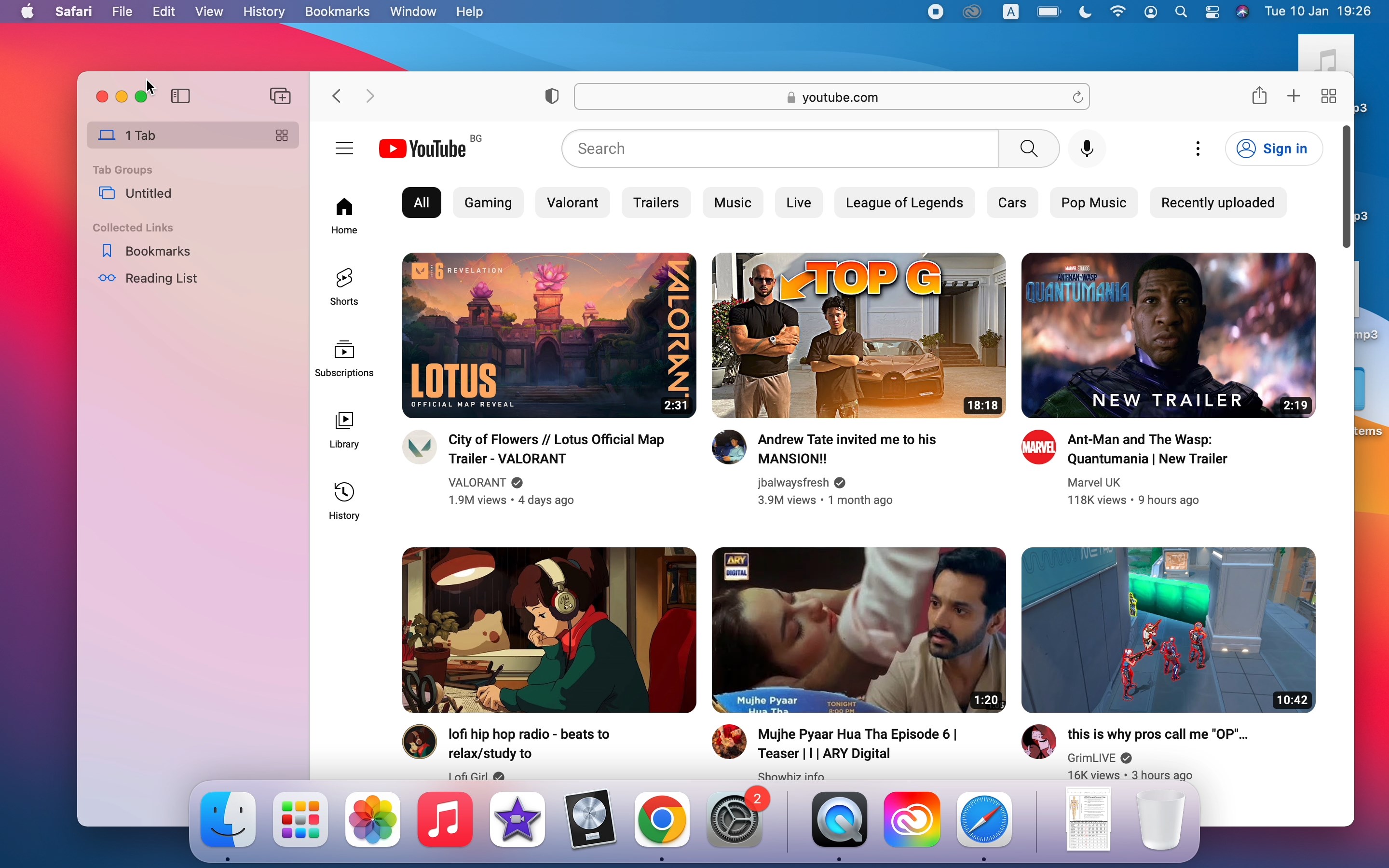Click the Sign in button

coord(1274,149)
